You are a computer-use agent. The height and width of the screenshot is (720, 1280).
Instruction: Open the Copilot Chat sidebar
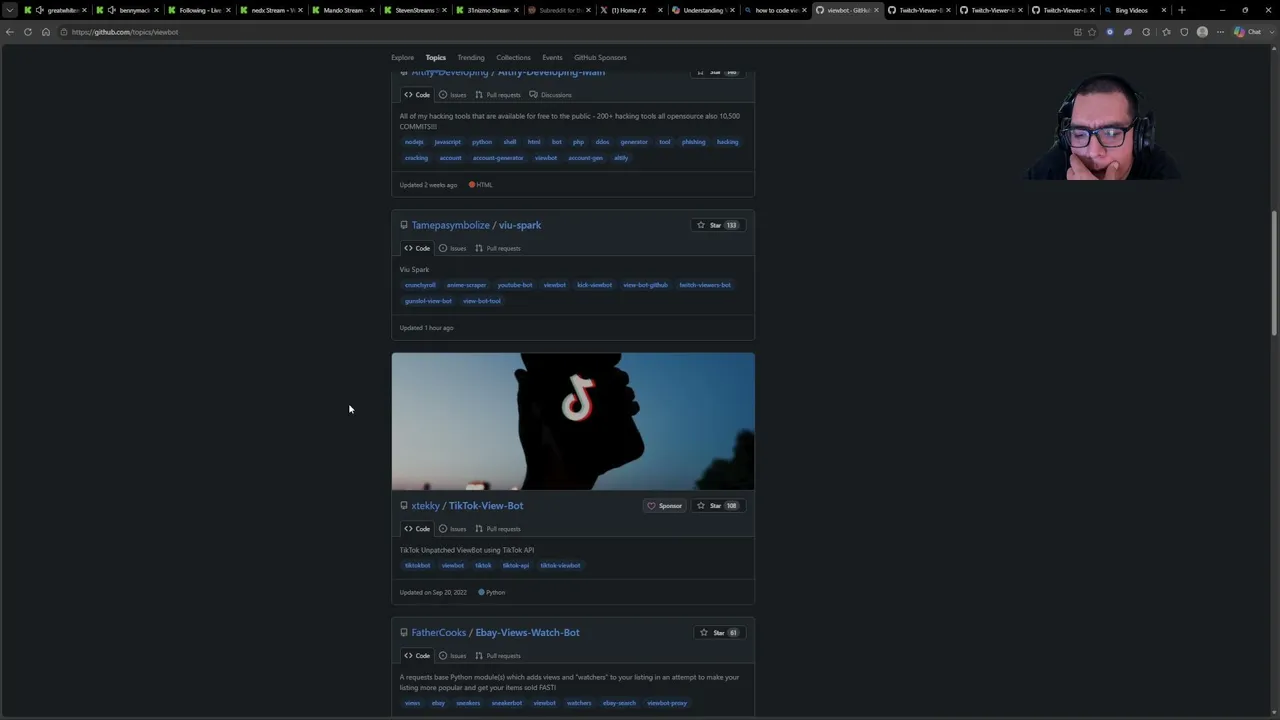(x=1247, y=32)
